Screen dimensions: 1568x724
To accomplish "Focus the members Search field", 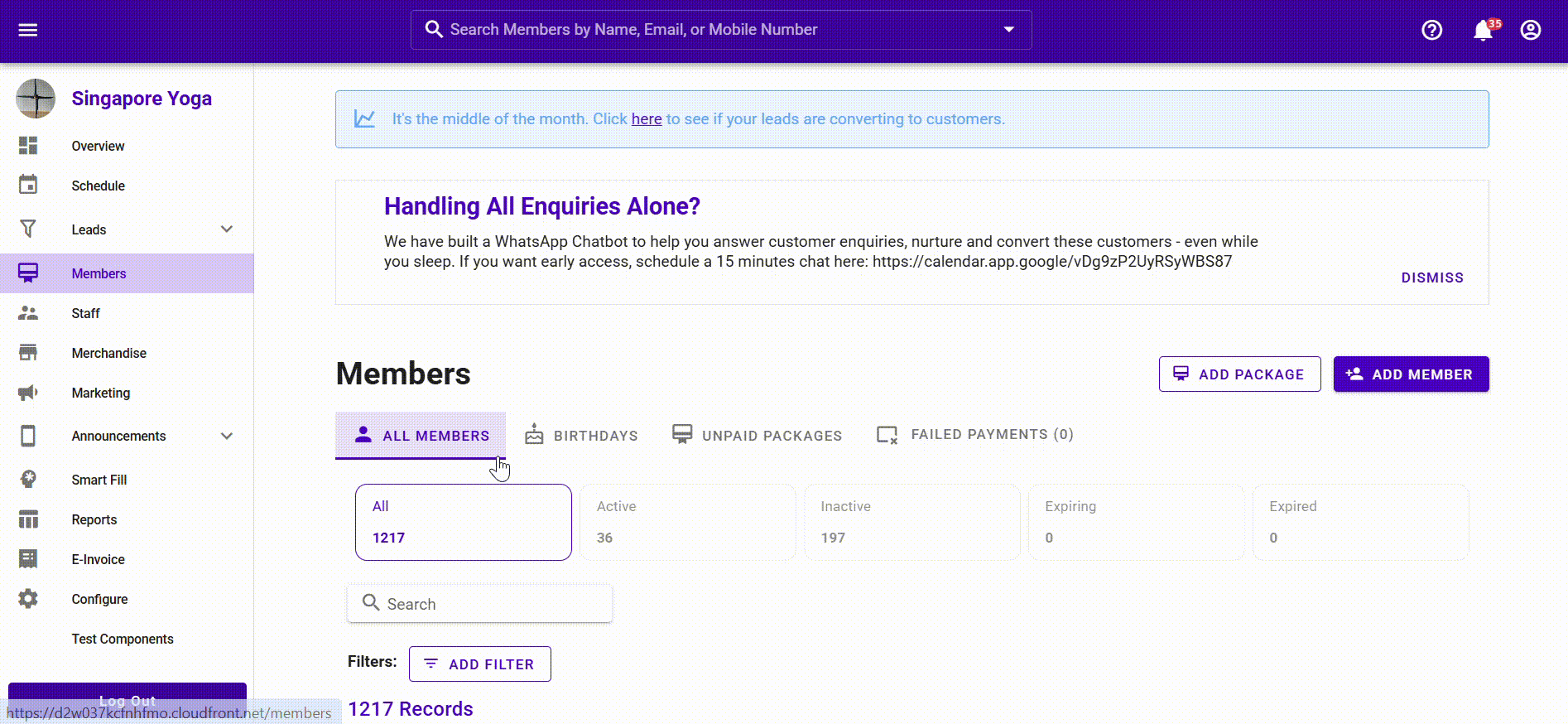I will pos(479,604).
